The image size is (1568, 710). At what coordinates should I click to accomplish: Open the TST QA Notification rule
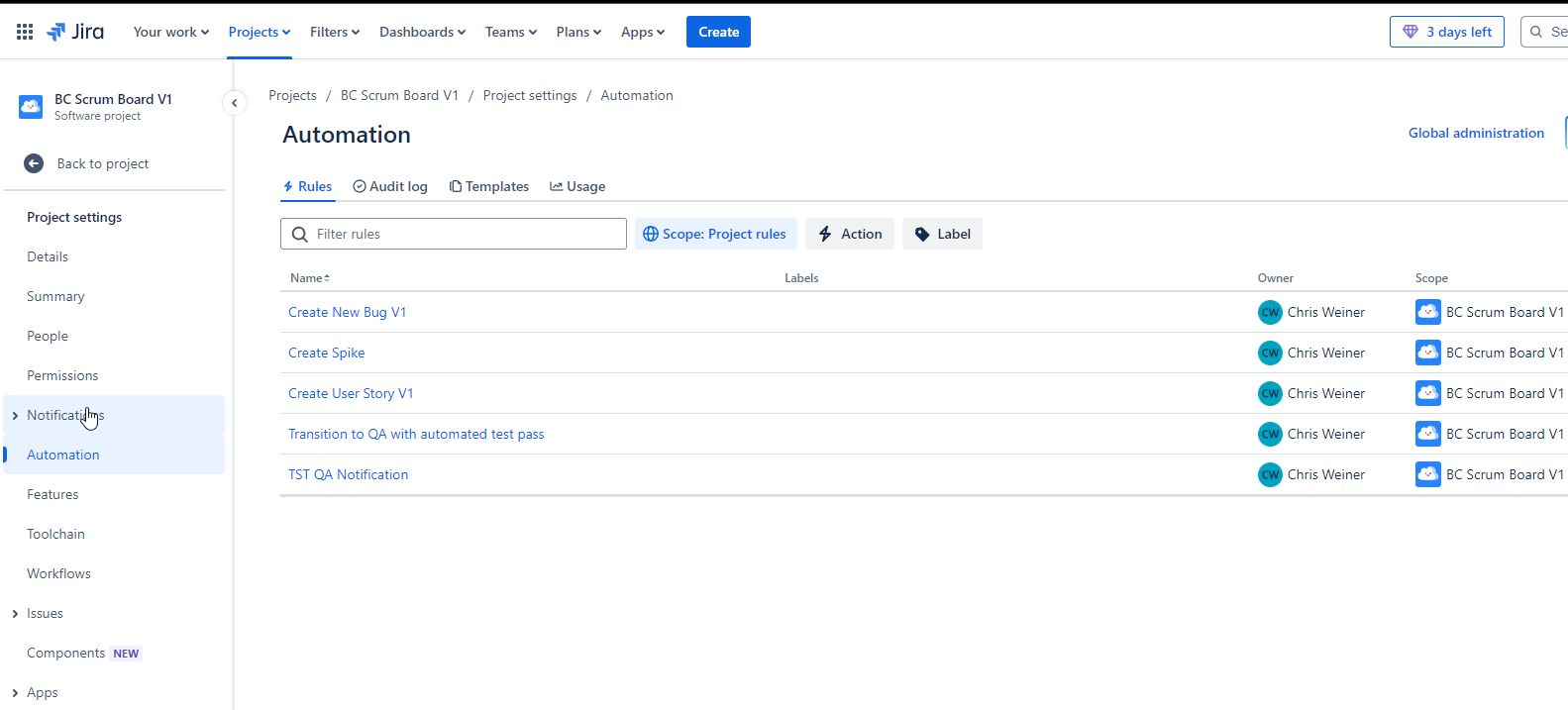pos(348,474)
